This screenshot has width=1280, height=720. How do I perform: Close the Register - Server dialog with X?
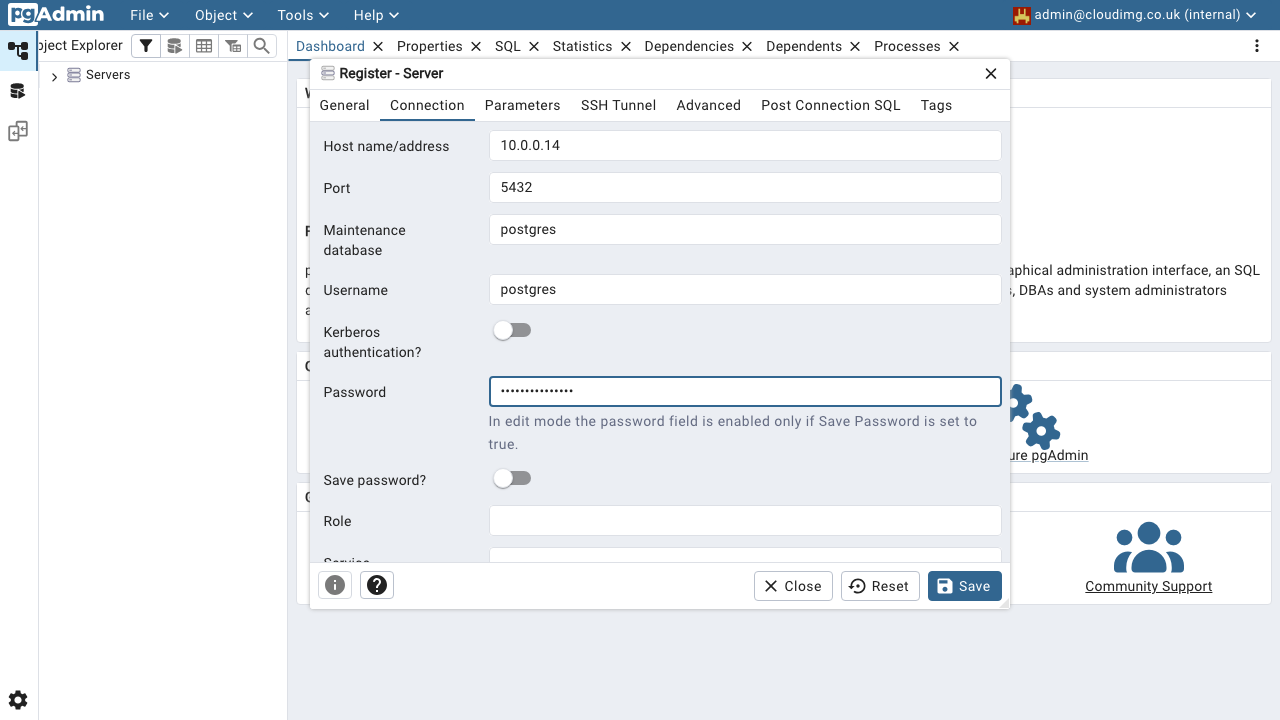pos(991,73)
